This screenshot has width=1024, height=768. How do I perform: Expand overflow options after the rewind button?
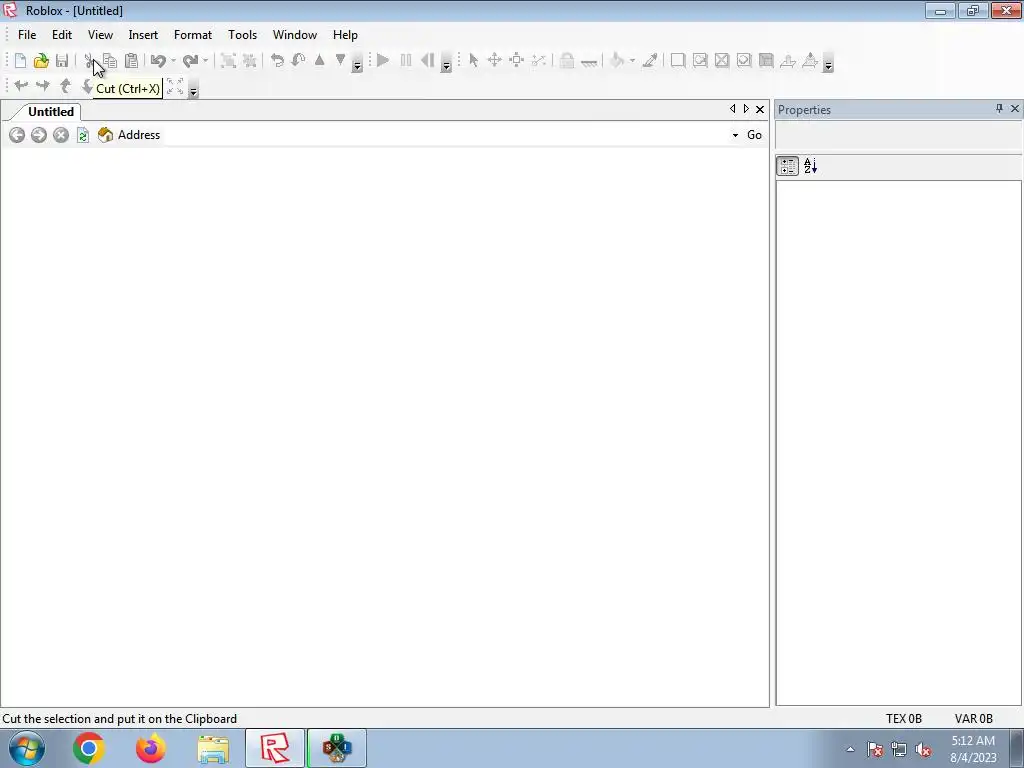pyautogui.click(x=447, y=64)
